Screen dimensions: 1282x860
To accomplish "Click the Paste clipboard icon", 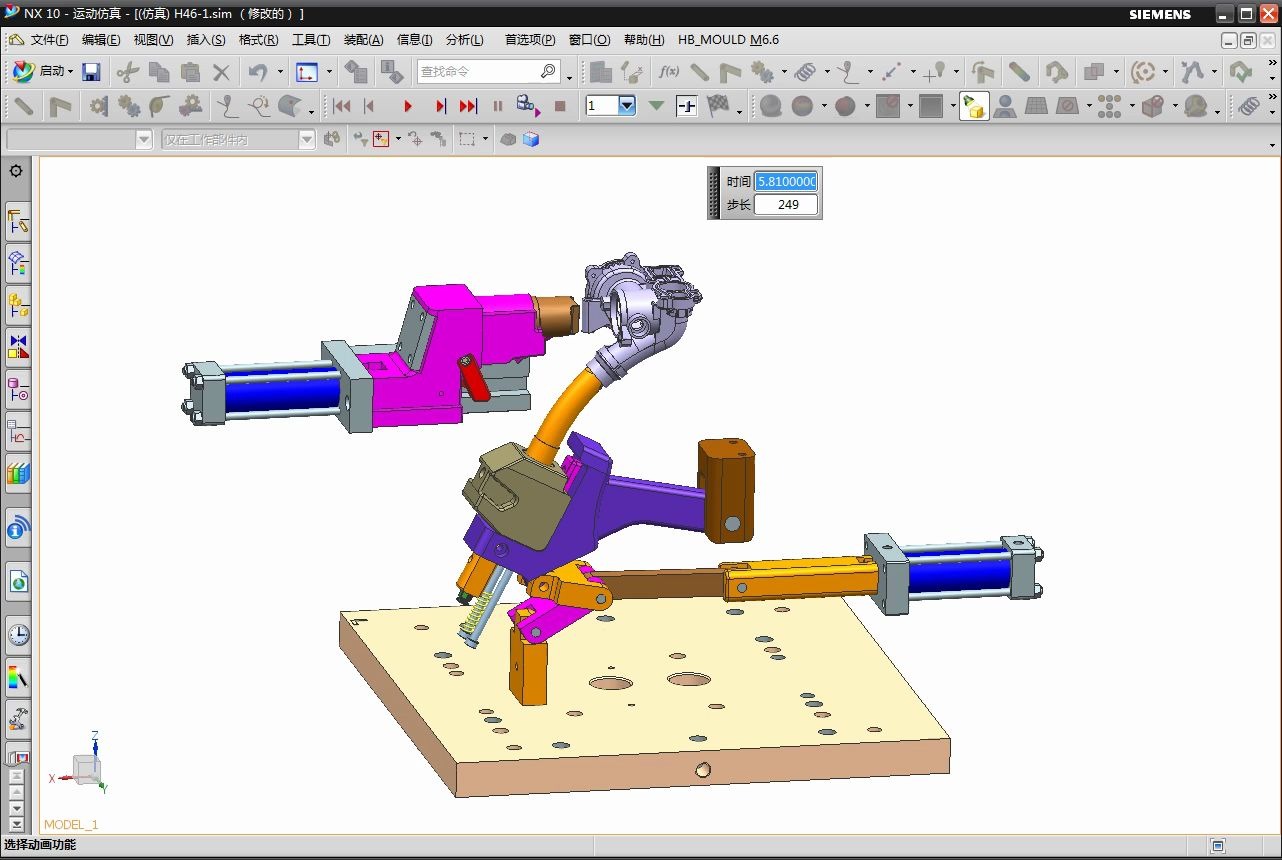I will pos(190,72).
